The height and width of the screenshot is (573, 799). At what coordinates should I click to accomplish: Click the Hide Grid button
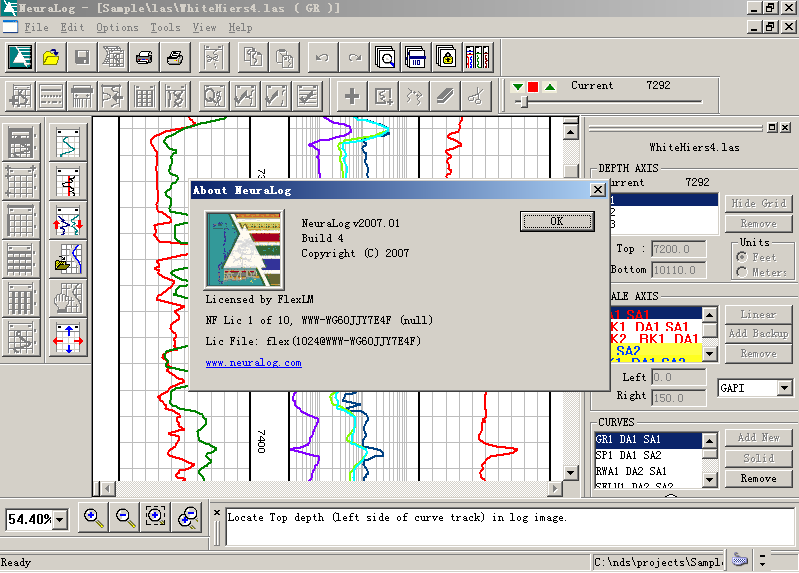click(x=759, y=203)
